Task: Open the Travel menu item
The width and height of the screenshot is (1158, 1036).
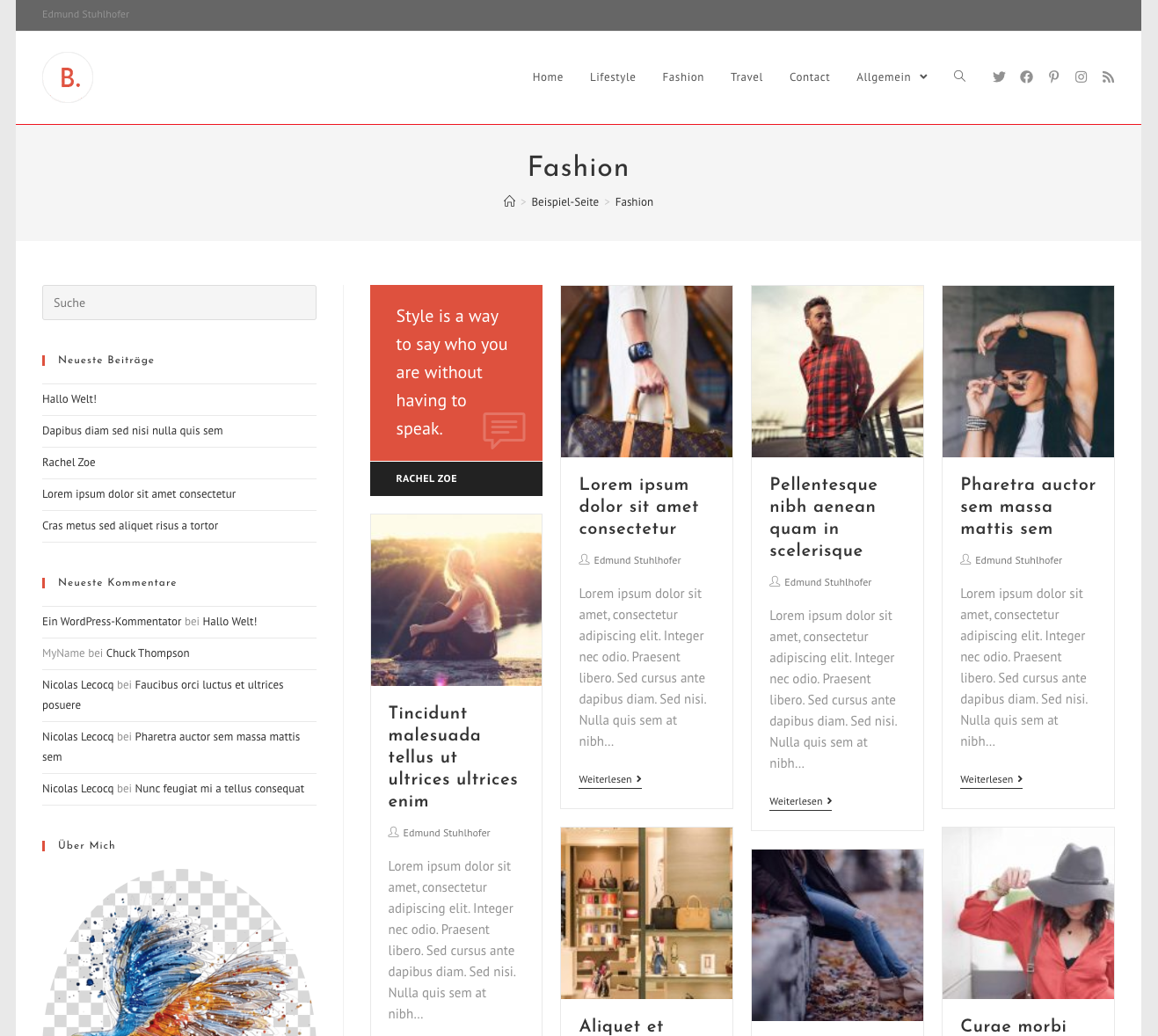Action: [x=747, y=77]
